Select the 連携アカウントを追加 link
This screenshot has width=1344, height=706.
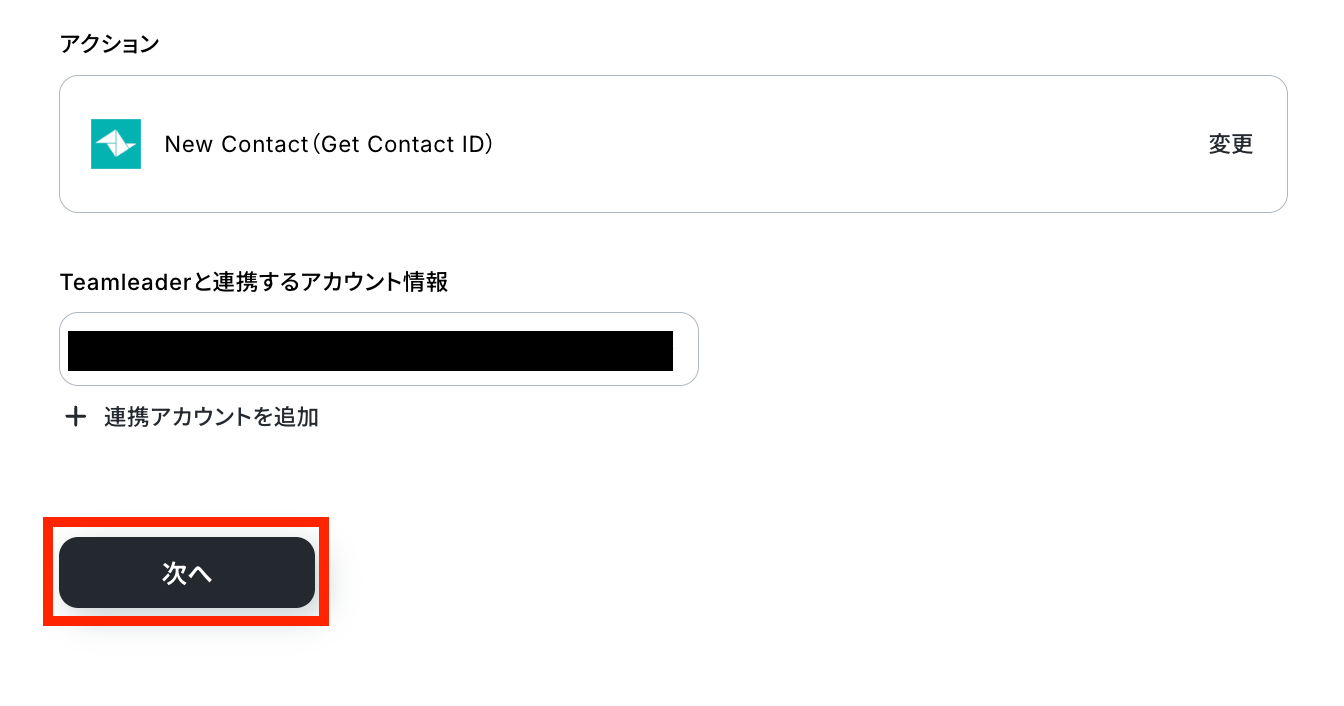coord(211,417)
